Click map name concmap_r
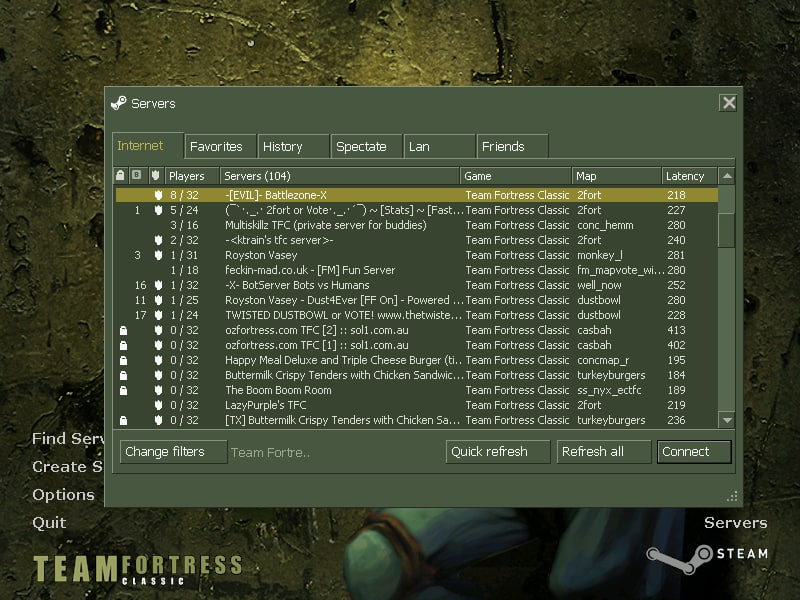 tap(603, 360)
